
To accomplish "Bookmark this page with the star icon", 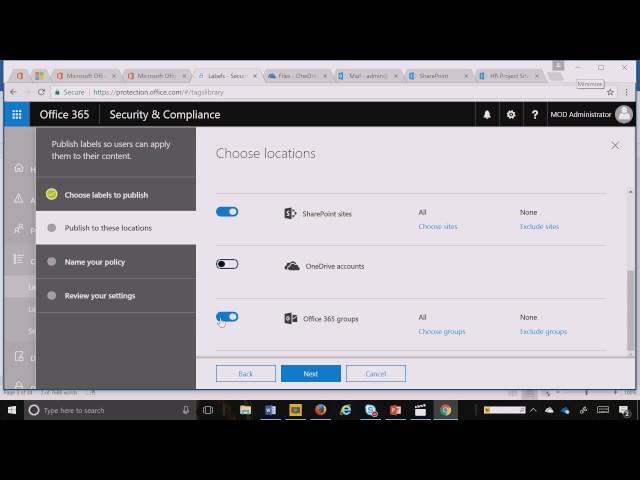I will point(610,92).
